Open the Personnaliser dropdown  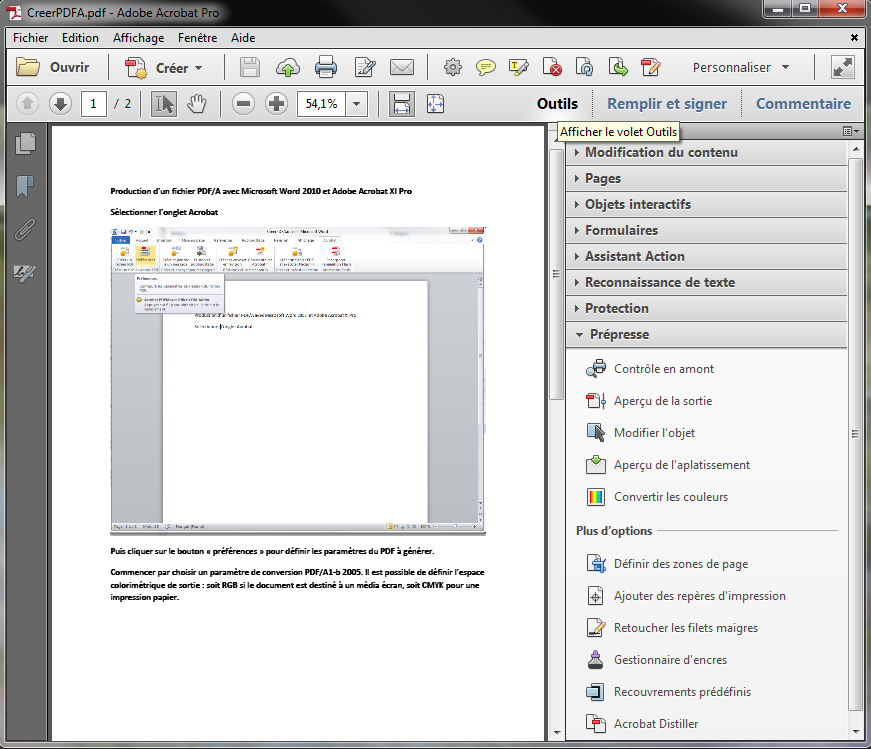pos(741,68)
